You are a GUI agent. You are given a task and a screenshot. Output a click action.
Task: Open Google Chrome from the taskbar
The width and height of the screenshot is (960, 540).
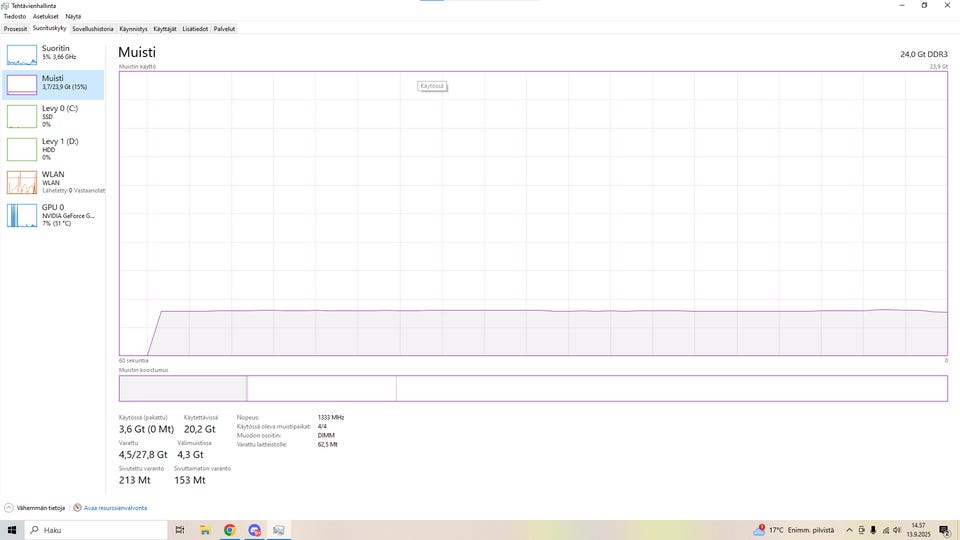(x=230, y=530)
